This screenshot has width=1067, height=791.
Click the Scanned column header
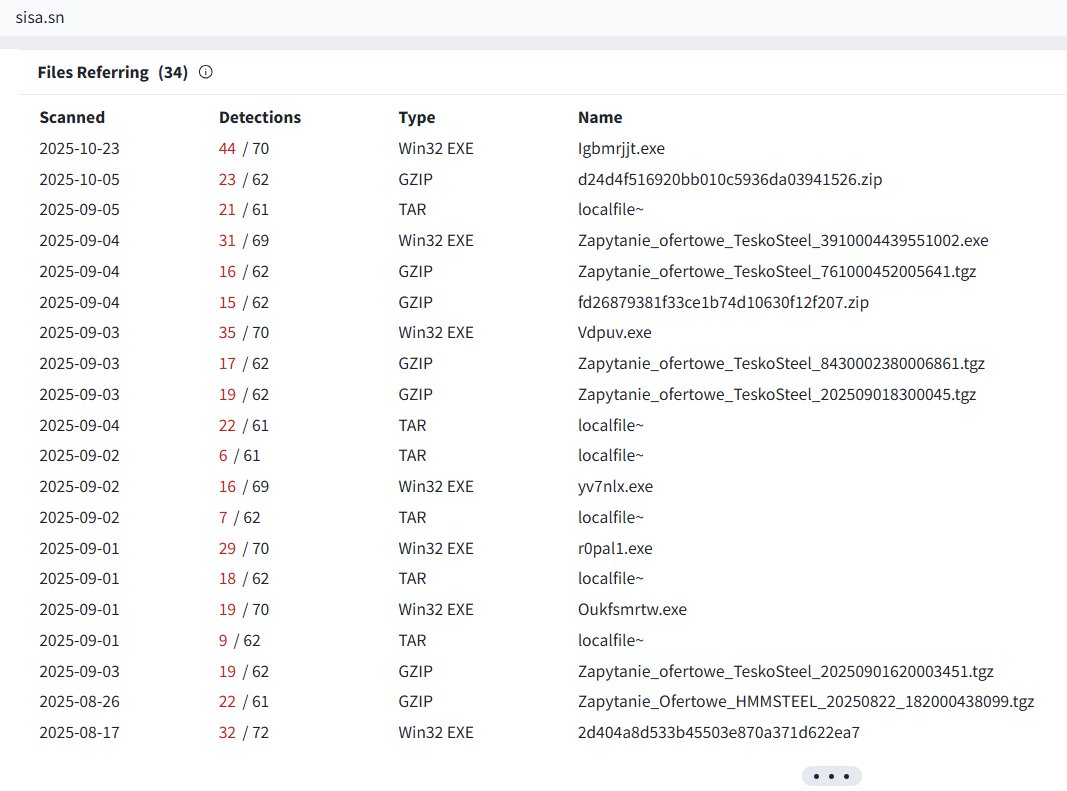click(x=72, y=117)
